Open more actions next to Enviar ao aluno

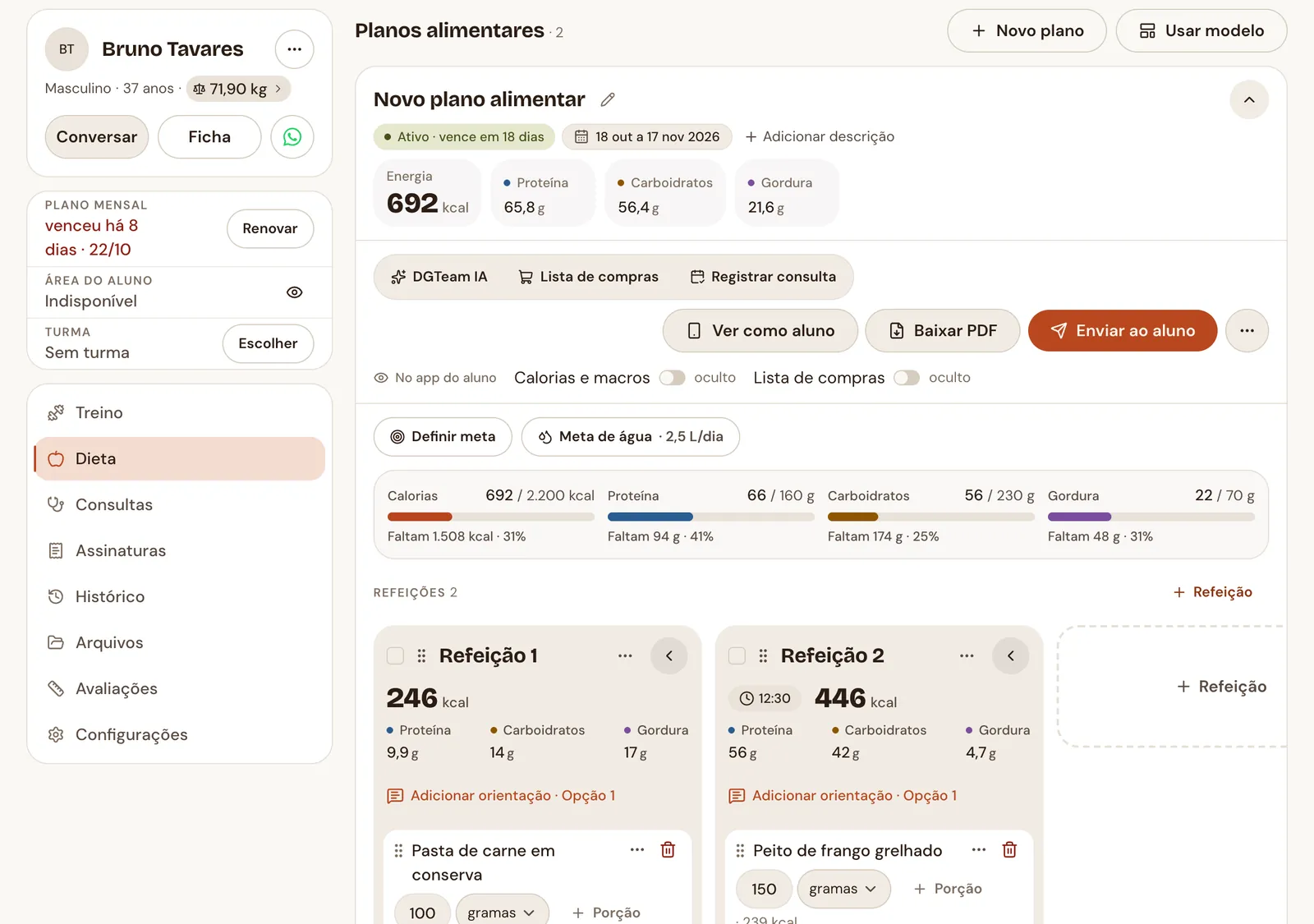(1247, 330)
